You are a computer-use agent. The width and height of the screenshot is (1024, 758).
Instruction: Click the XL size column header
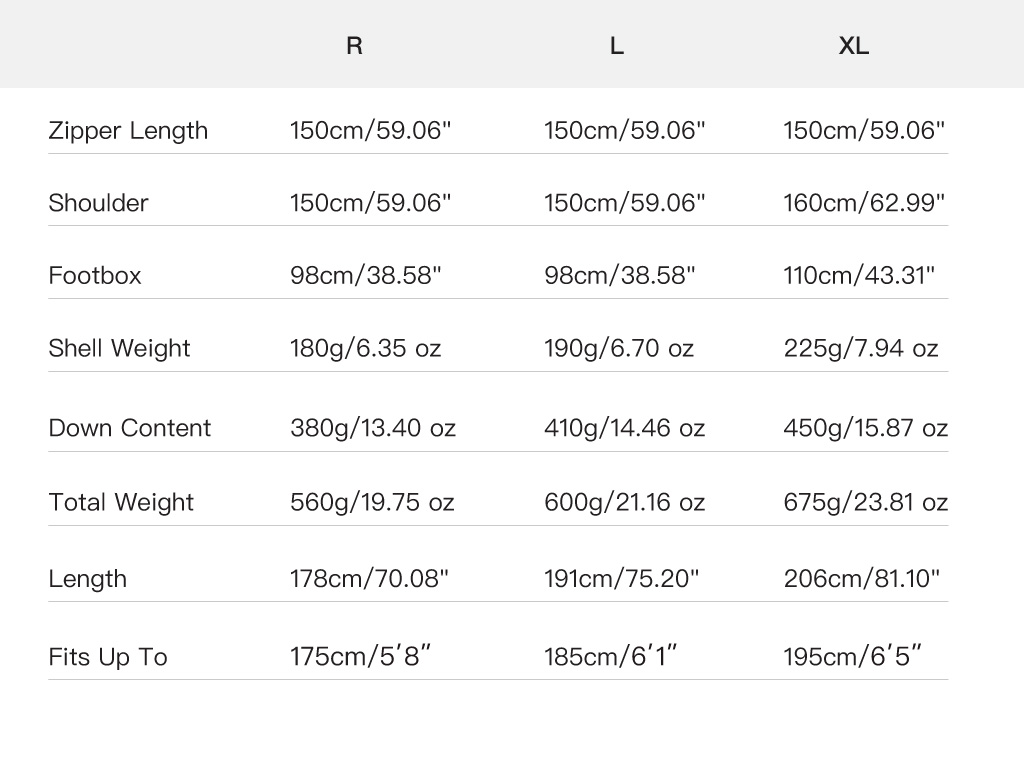coord(854,46)
